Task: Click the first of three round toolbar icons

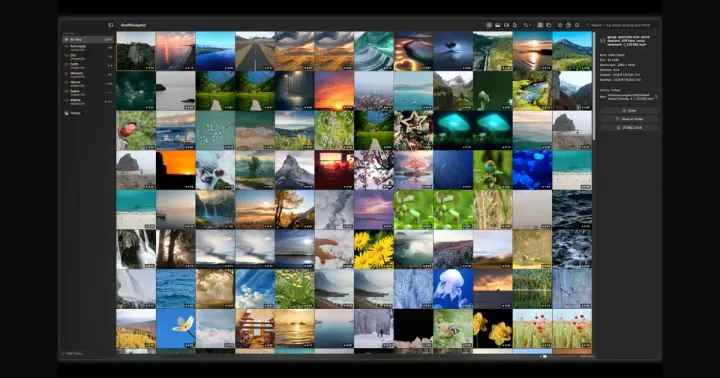Action: [x=560, y=25]
